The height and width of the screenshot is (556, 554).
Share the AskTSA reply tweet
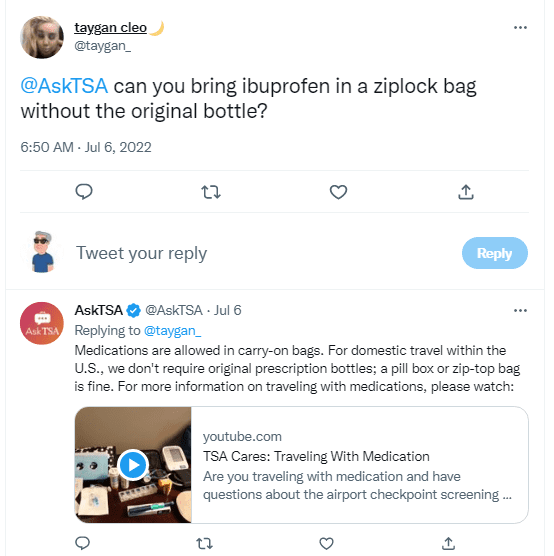click(x=448, y=543)
